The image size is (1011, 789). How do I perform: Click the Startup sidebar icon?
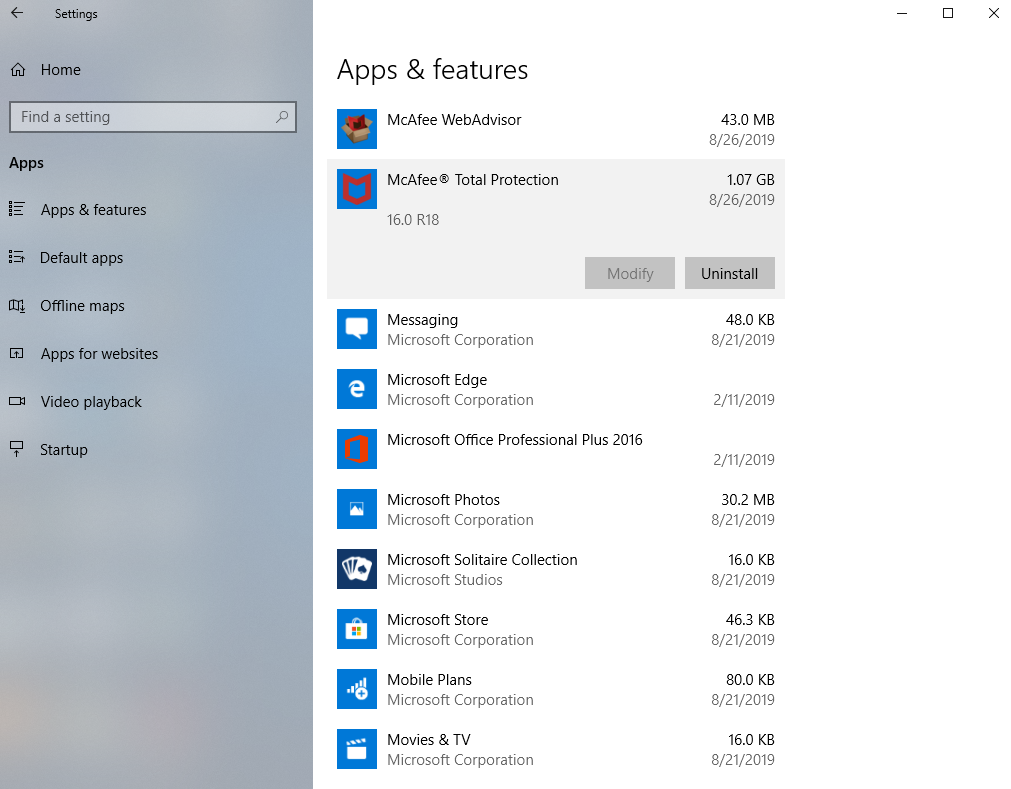coord(17,449)
